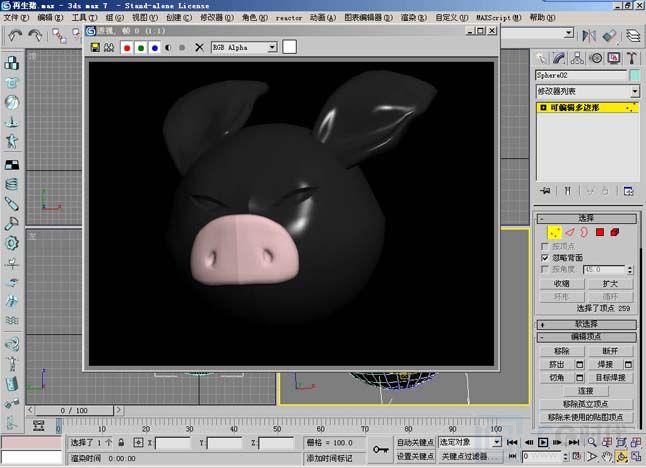Click the 移除孤立顶点 button
The height and width of the screenshot is (468, 646).
586,404
